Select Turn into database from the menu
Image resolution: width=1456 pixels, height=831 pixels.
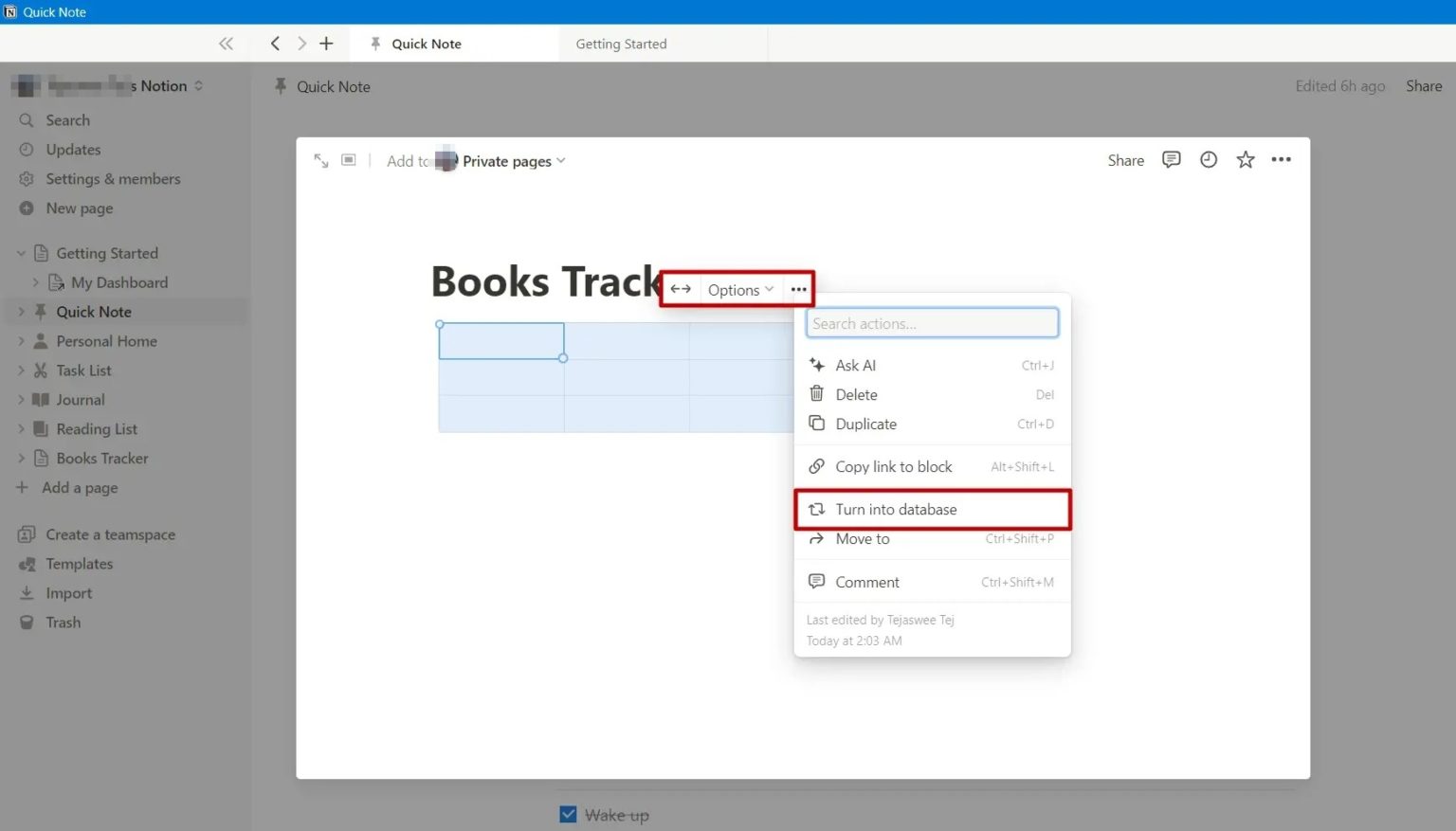click(895, 509)
